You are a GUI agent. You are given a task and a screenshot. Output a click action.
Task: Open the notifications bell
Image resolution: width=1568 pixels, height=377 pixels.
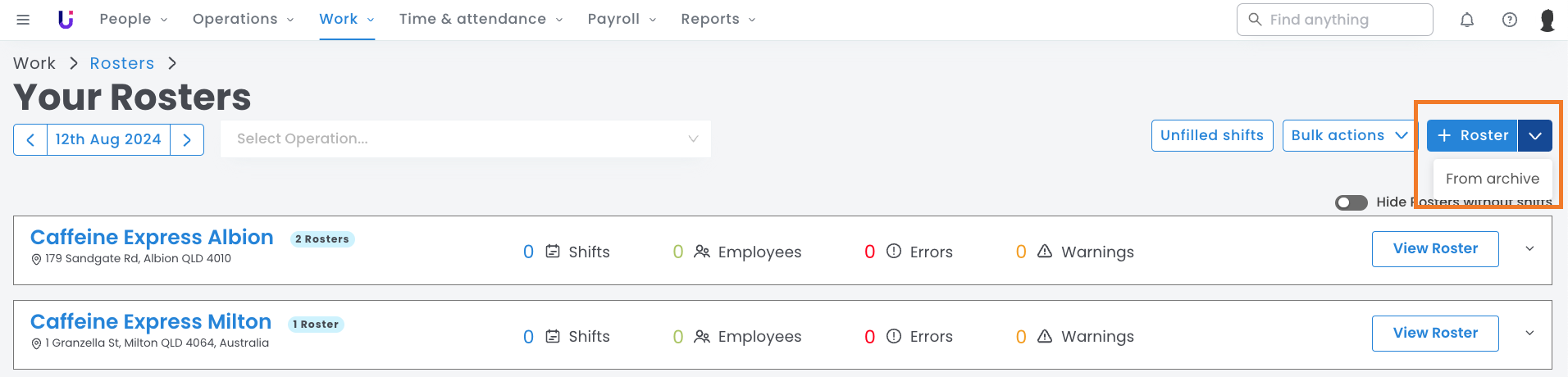point(1467,20)
